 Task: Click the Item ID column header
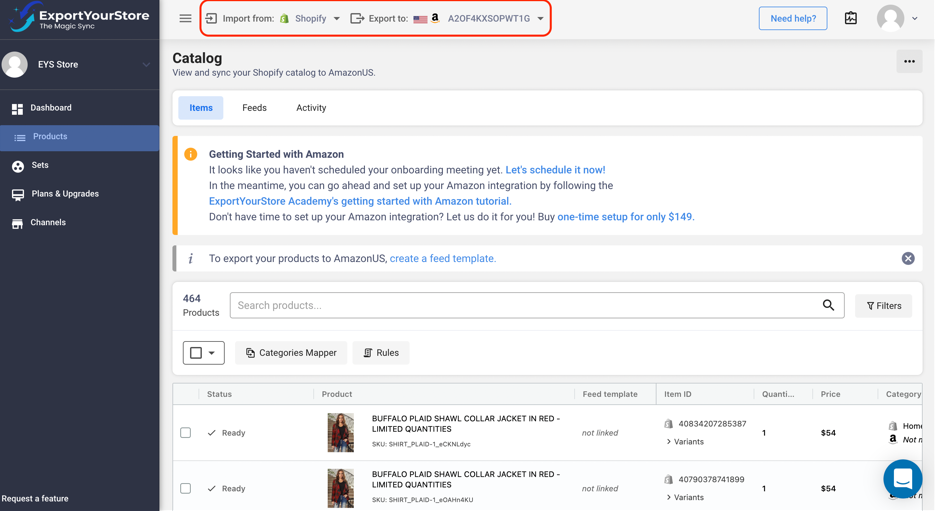678,394
